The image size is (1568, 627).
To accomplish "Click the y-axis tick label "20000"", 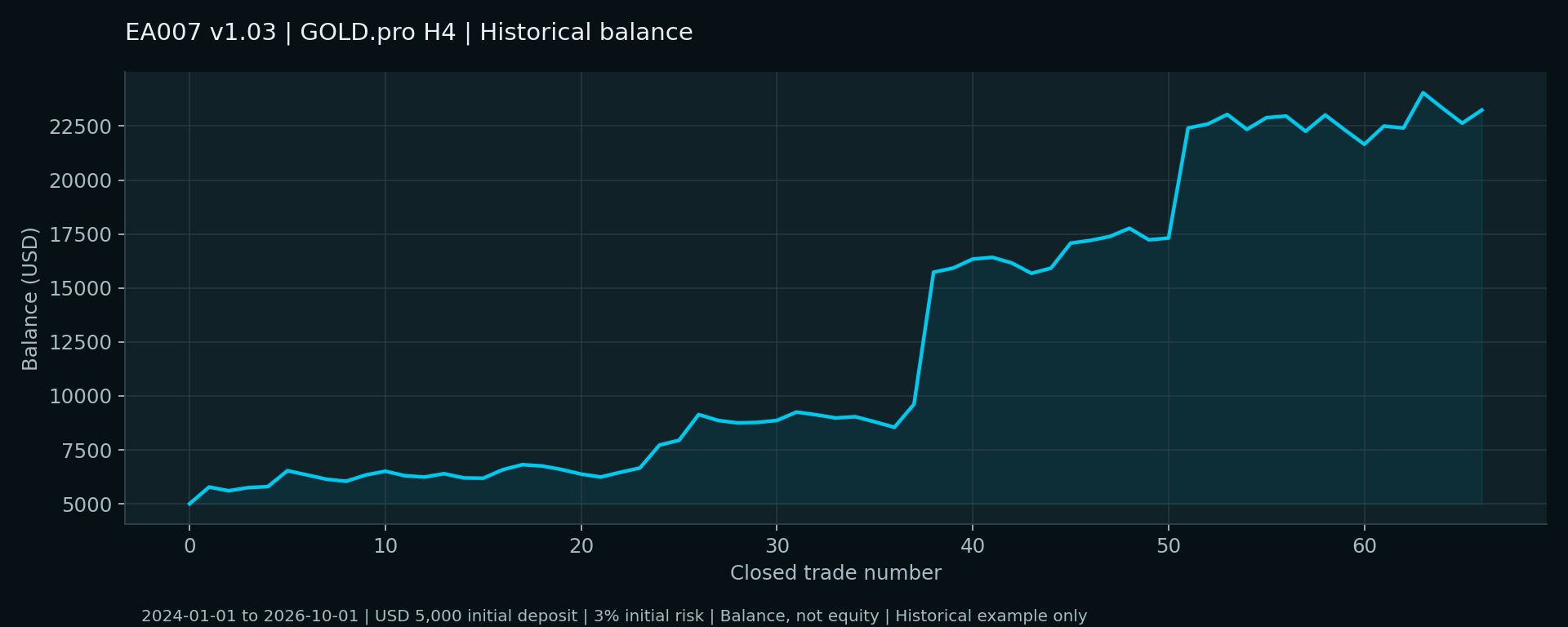I will tap(81, 181).
